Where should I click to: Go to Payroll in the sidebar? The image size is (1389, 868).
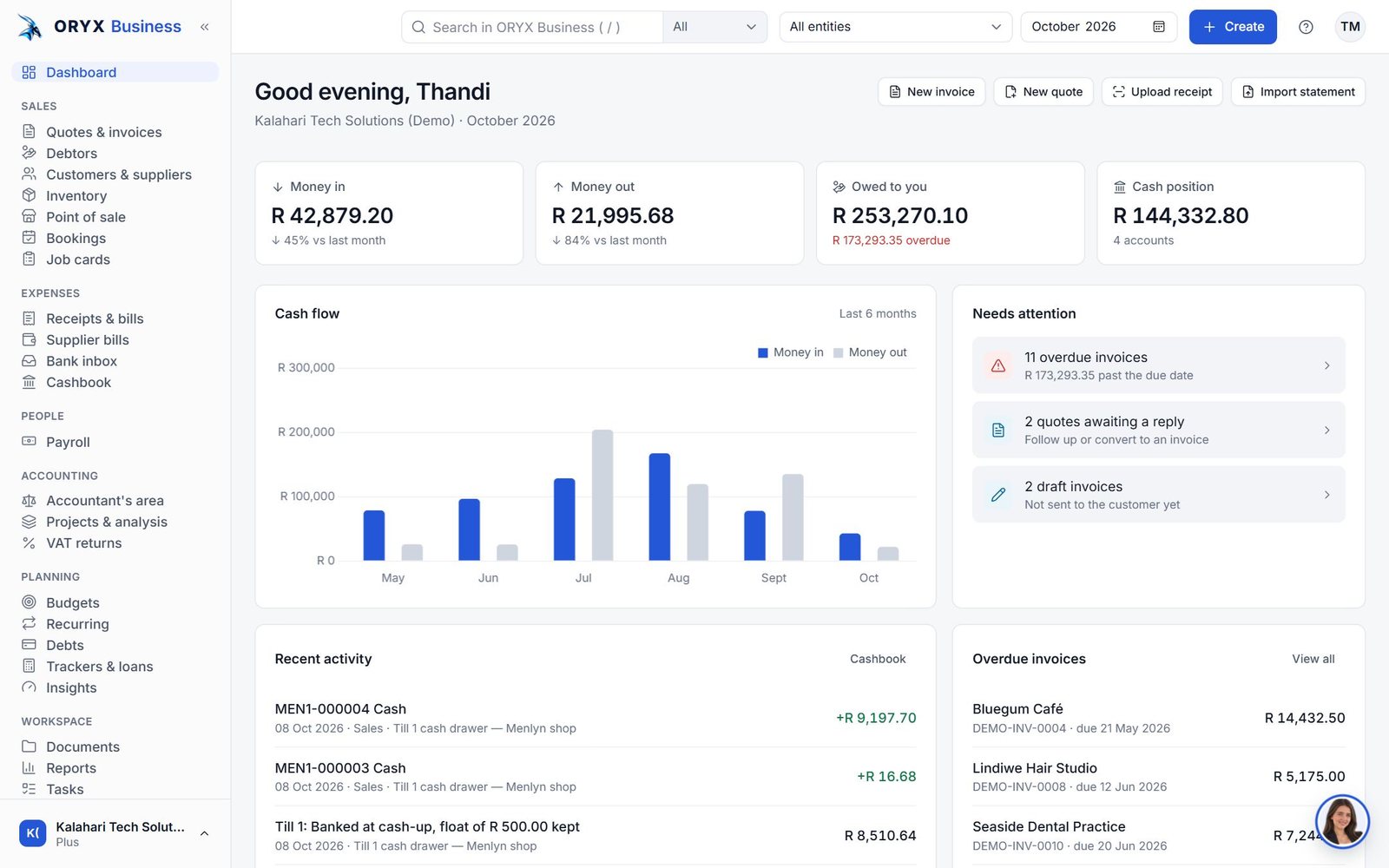pyautogui.click(x=115, y=442)
